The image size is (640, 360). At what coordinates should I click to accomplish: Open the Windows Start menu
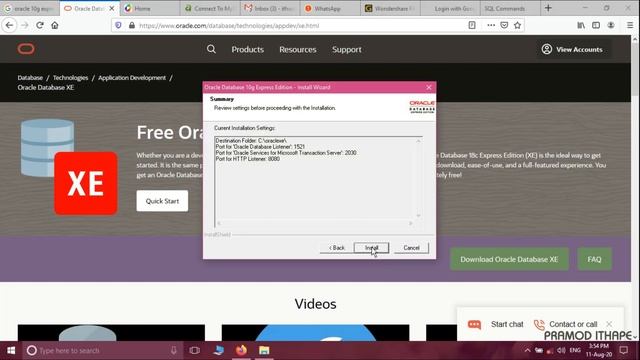click(x=11, y=350)
